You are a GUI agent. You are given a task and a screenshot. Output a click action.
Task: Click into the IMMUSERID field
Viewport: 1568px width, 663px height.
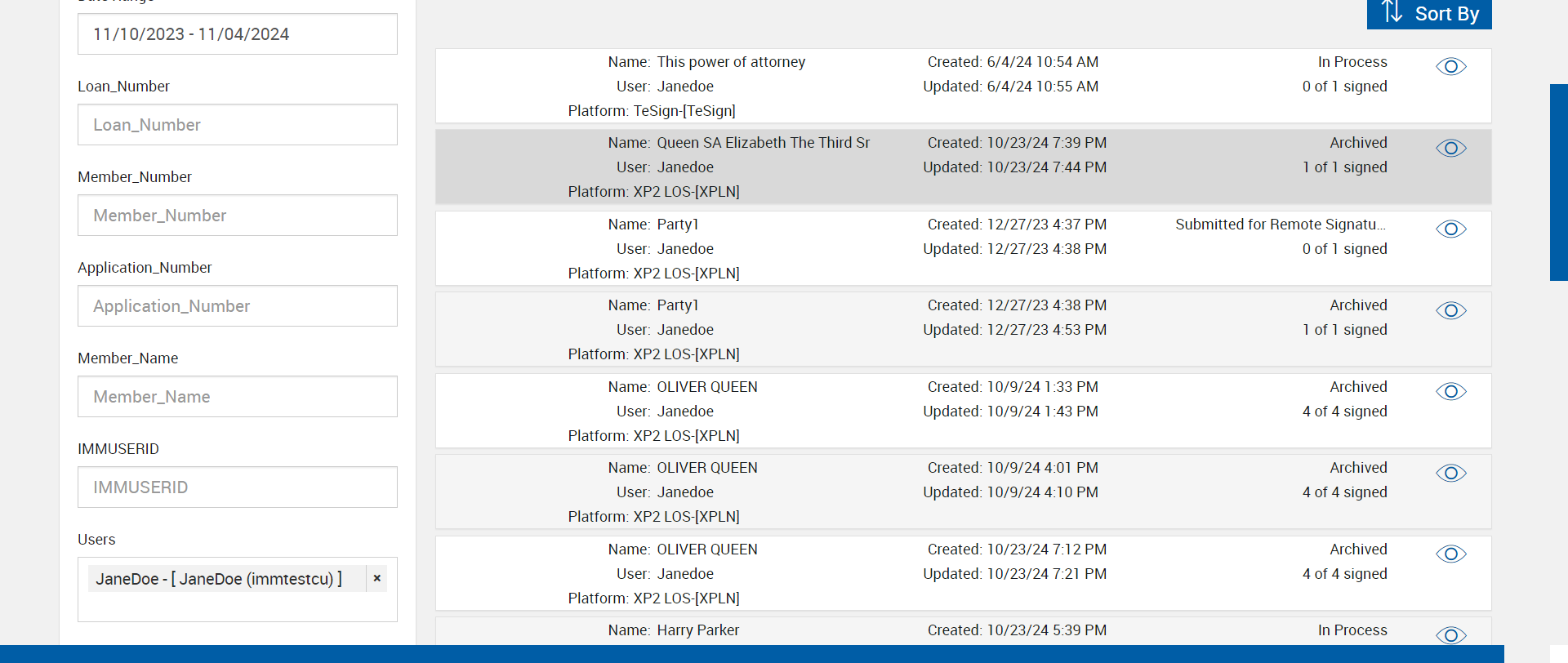(237, 487)
